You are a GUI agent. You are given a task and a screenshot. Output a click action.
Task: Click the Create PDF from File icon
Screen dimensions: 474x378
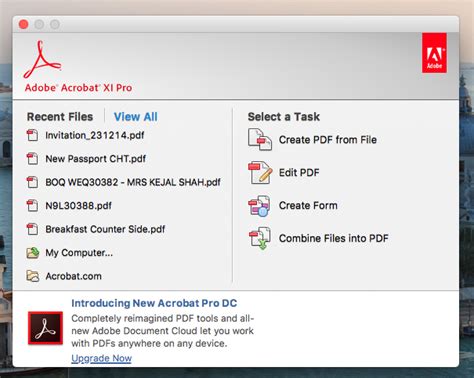260,139
